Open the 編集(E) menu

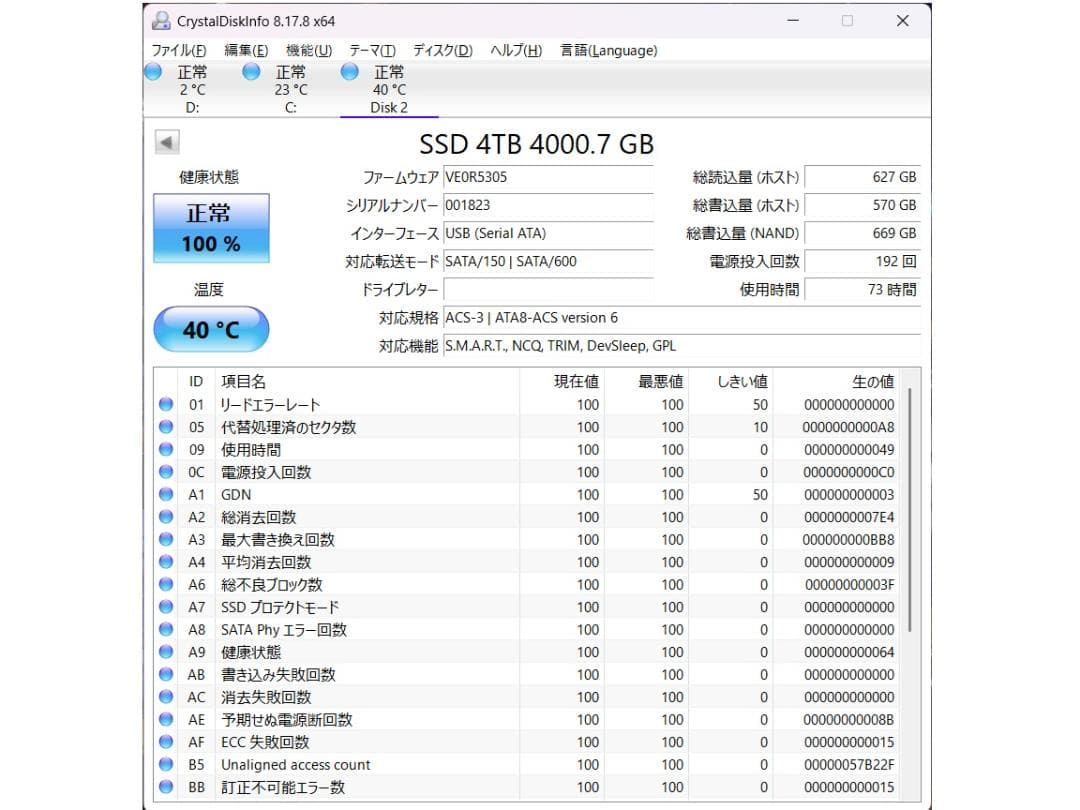pyautogui.click(x=246, y=50)
